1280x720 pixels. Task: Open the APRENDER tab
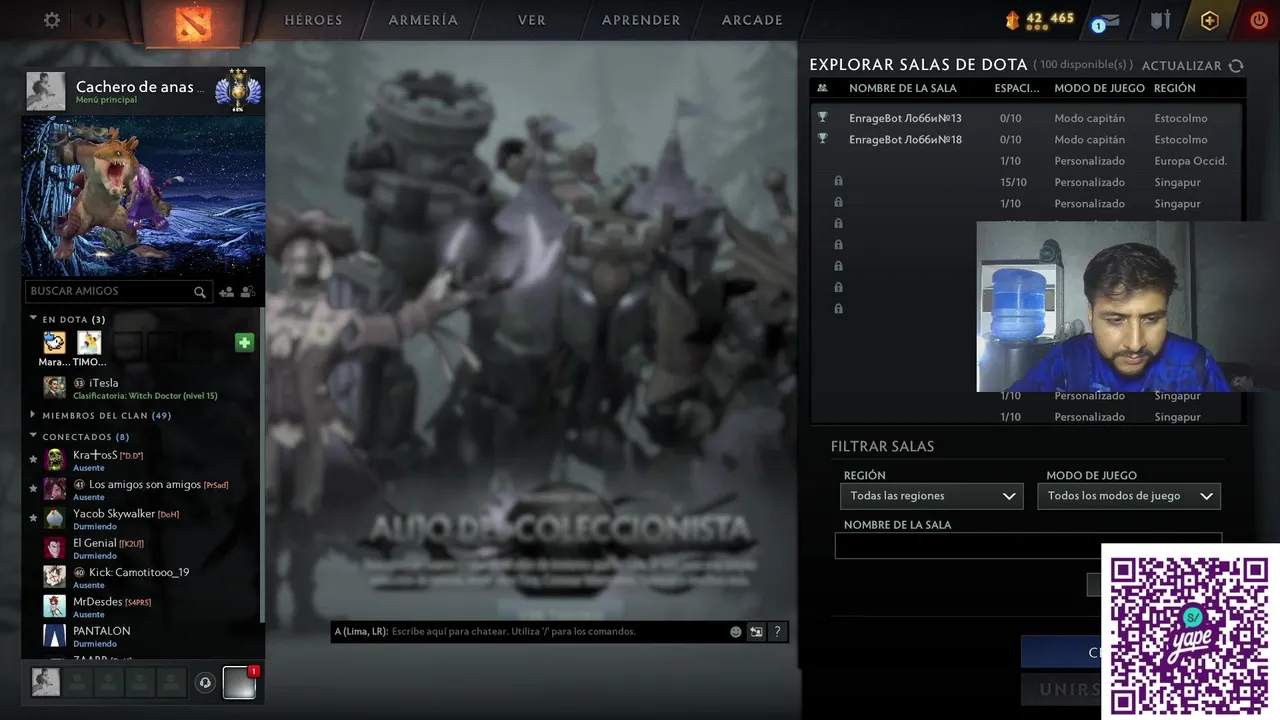(641, 20)
